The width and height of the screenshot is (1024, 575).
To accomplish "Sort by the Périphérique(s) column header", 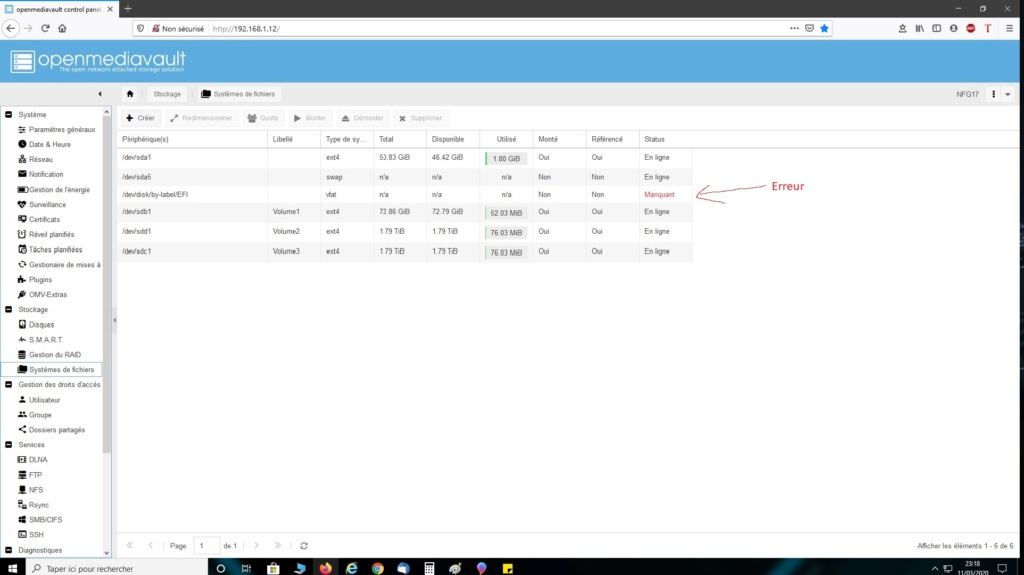I will 192,139.
